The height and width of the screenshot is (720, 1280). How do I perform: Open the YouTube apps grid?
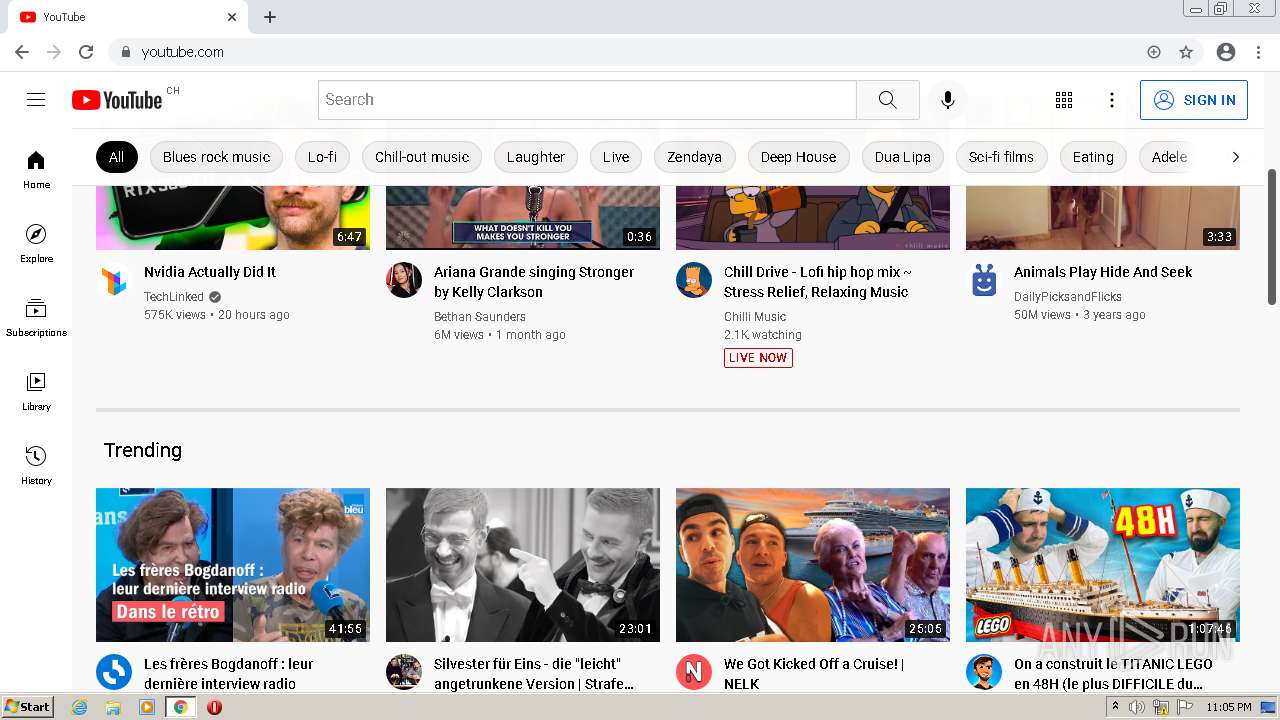[1064, 100]
